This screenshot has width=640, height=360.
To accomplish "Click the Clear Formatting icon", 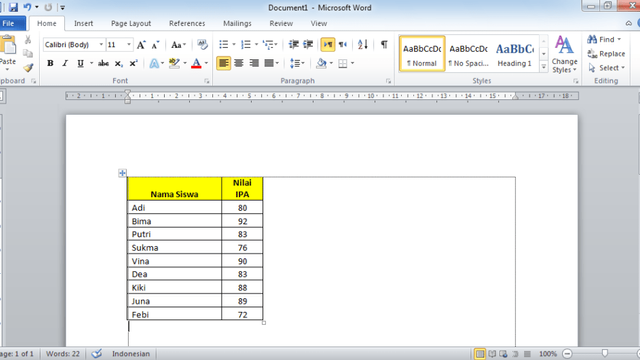I will coord(202,44).
